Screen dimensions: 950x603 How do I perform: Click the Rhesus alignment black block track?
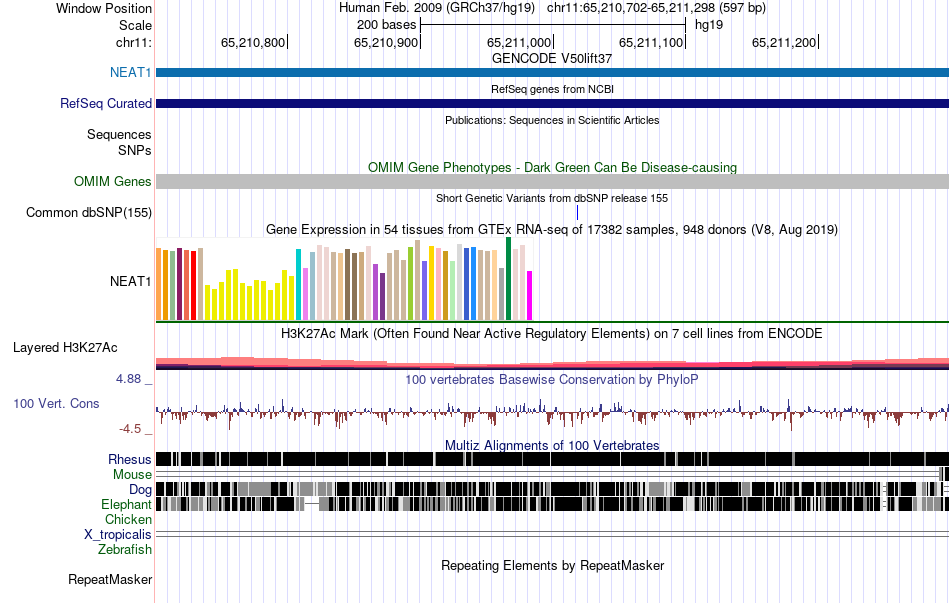tap(553, 459)
